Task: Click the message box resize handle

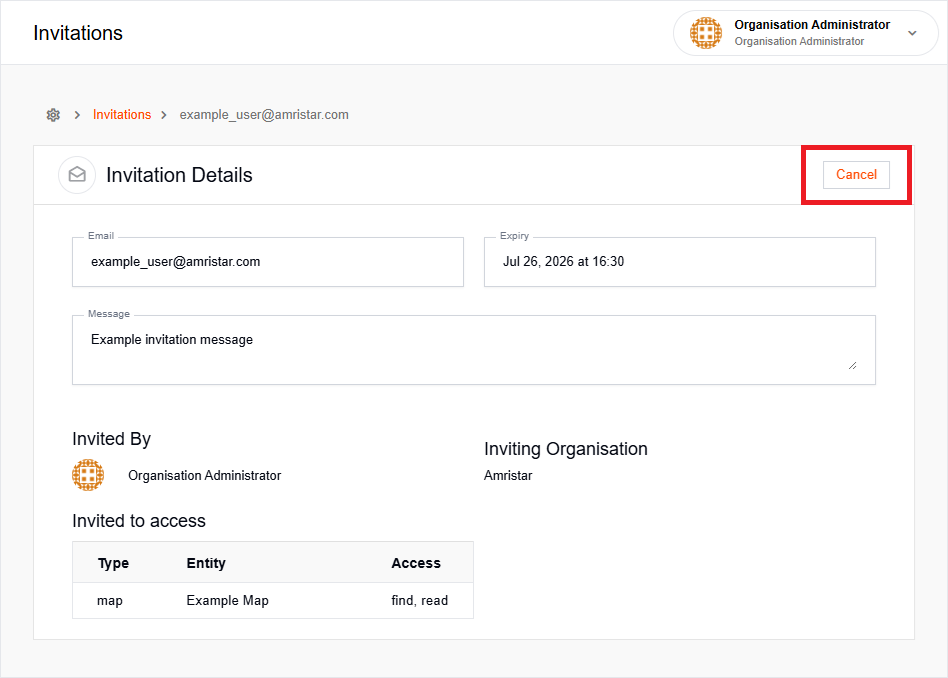Action: 852,365
